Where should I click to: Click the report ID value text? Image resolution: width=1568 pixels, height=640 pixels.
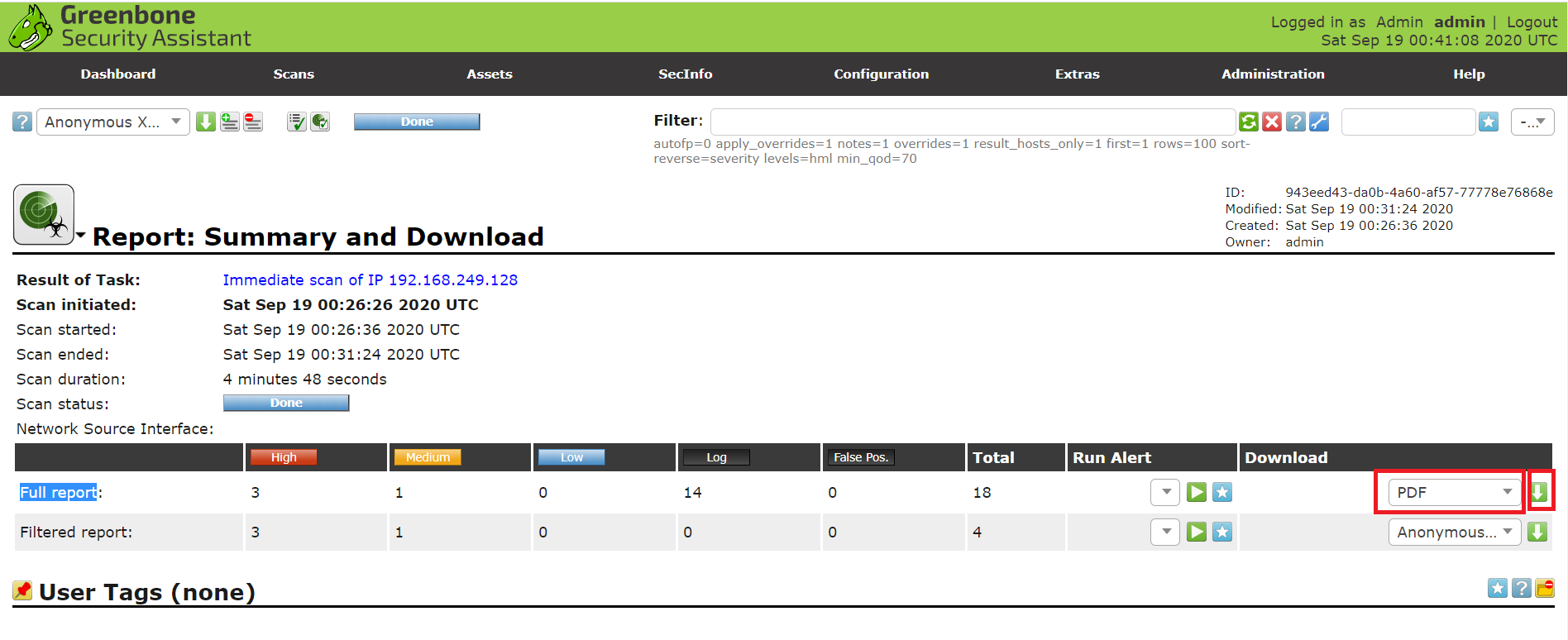click(1419, 193)
